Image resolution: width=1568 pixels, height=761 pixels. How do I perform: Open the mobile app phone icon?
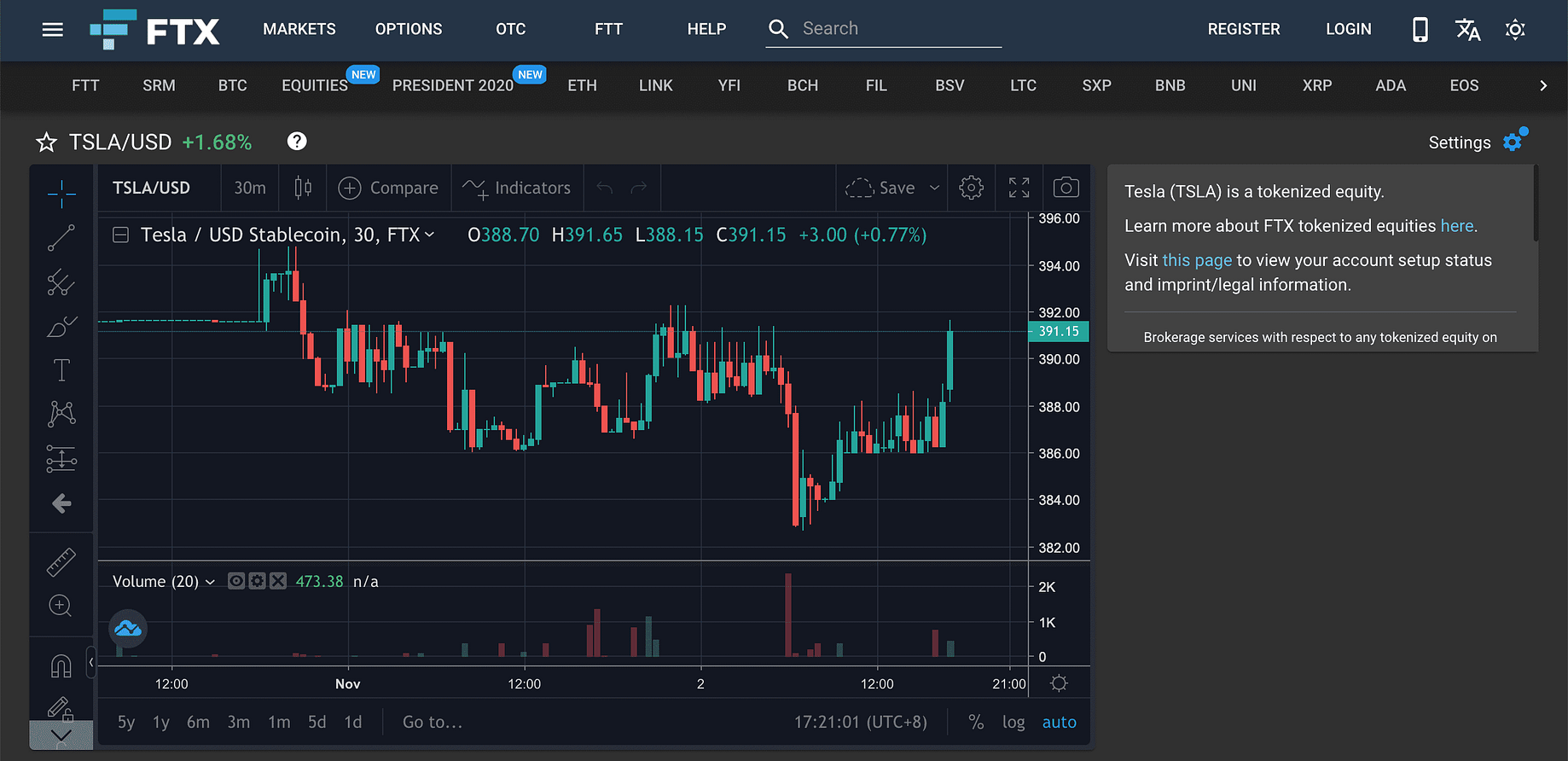coord(1420,30)
